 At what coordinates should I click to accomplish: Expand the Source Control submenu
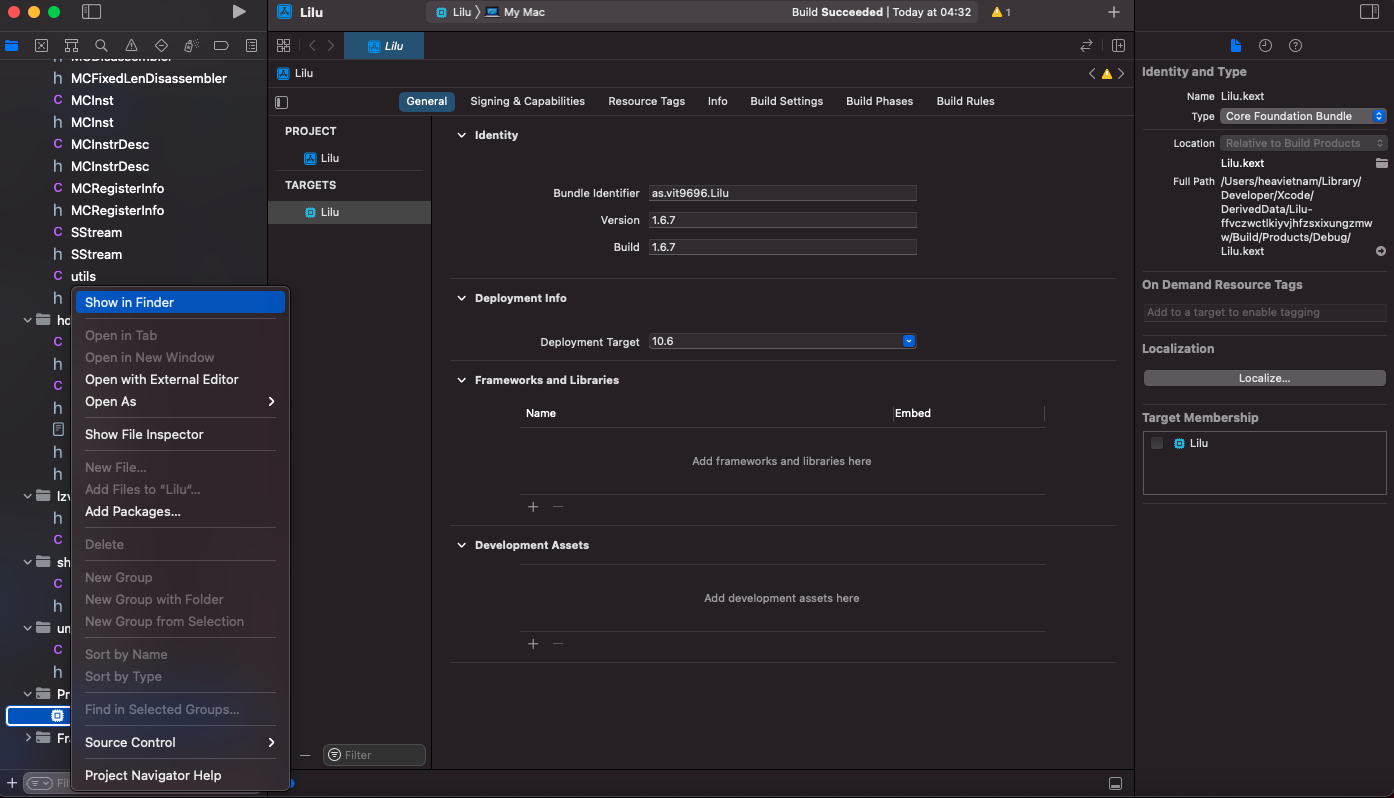pos(180,742)
